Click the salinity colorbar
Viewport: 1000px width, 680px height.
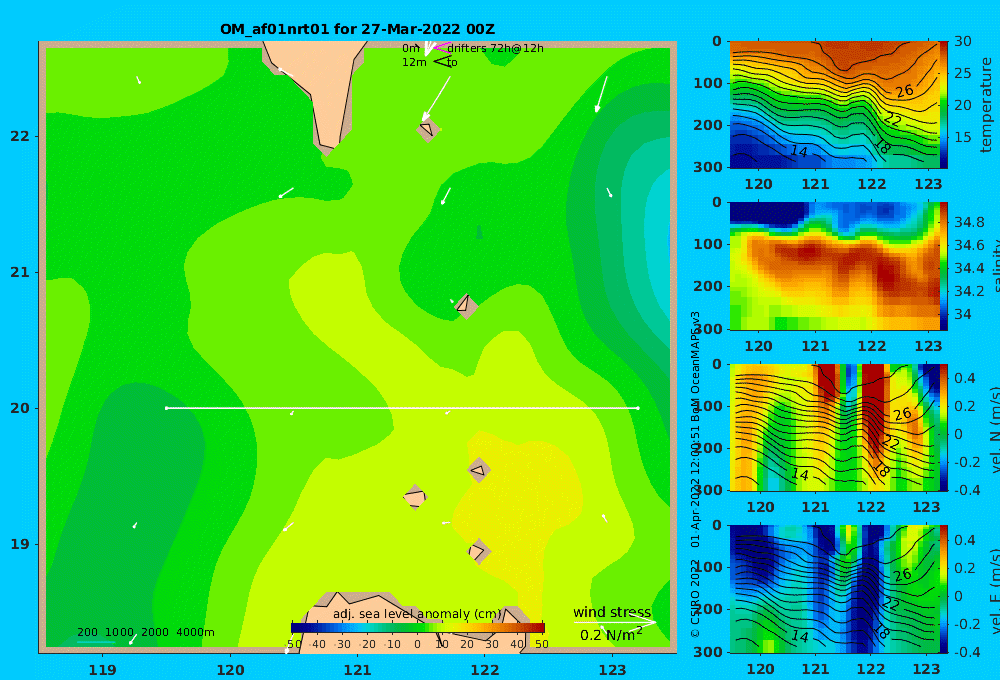click(x=944, y=266)
